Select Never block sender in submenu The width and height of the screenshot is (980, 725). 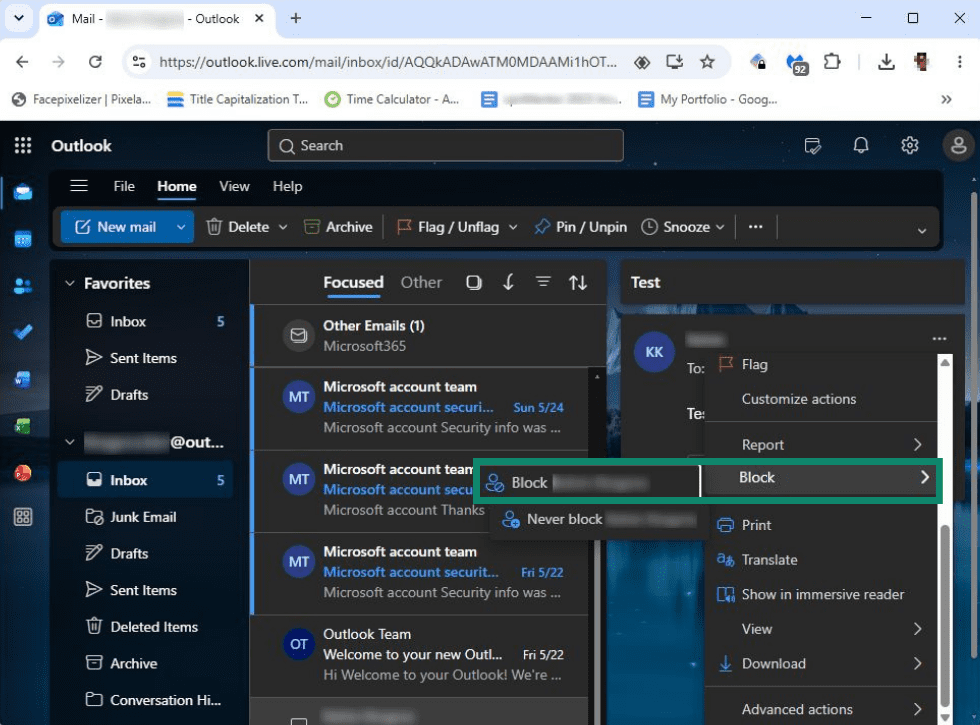[599, 519]
